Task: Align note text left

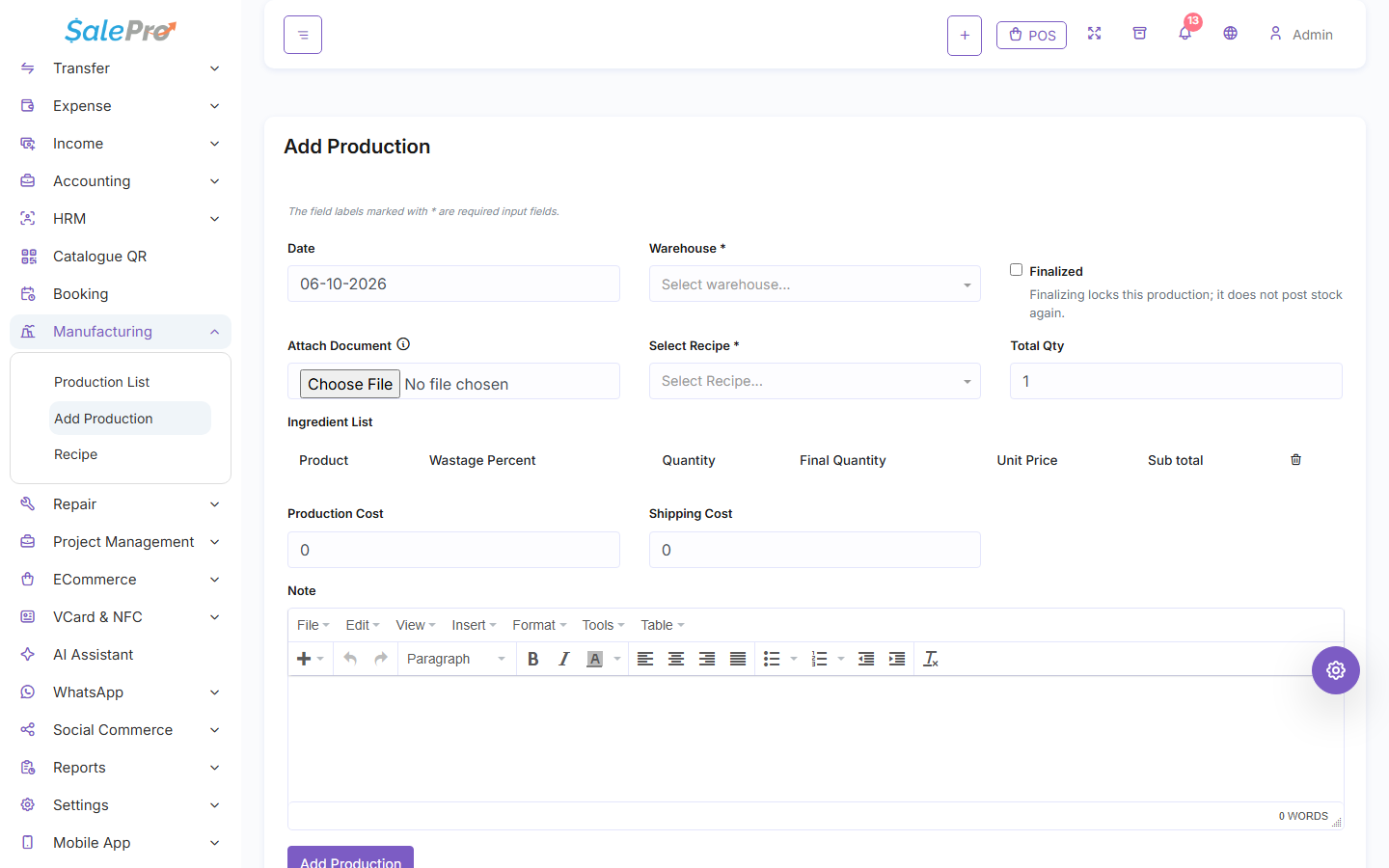Action: [x=645, y=659]
